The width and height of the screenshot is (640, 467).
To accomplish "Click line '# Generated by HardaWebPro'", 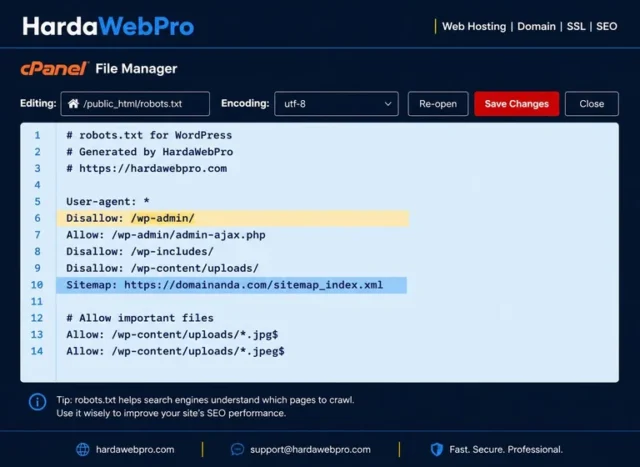I will 149,152.
